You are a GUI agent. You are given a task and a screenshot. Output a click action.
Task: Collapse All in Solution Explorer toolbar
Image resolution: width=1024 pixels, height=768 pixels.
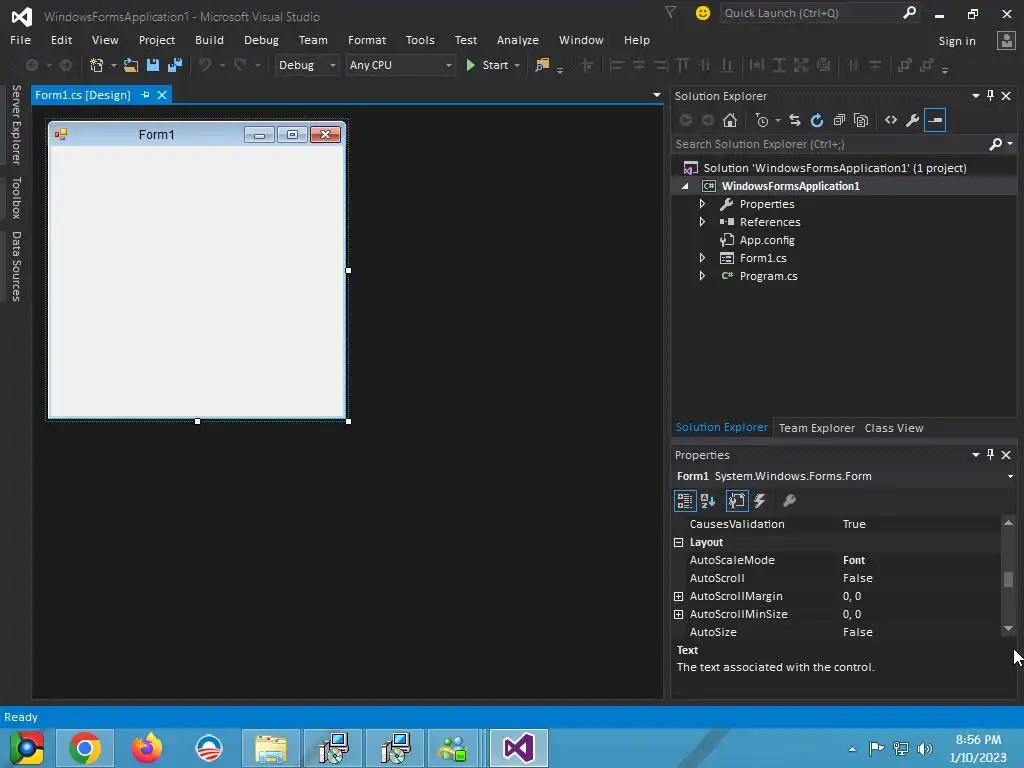(x=839, y=120)
